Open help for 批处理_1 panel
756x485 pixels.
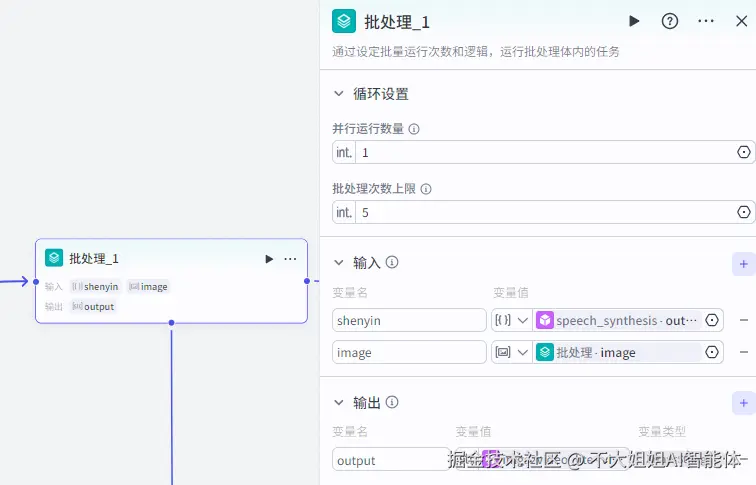670,21
